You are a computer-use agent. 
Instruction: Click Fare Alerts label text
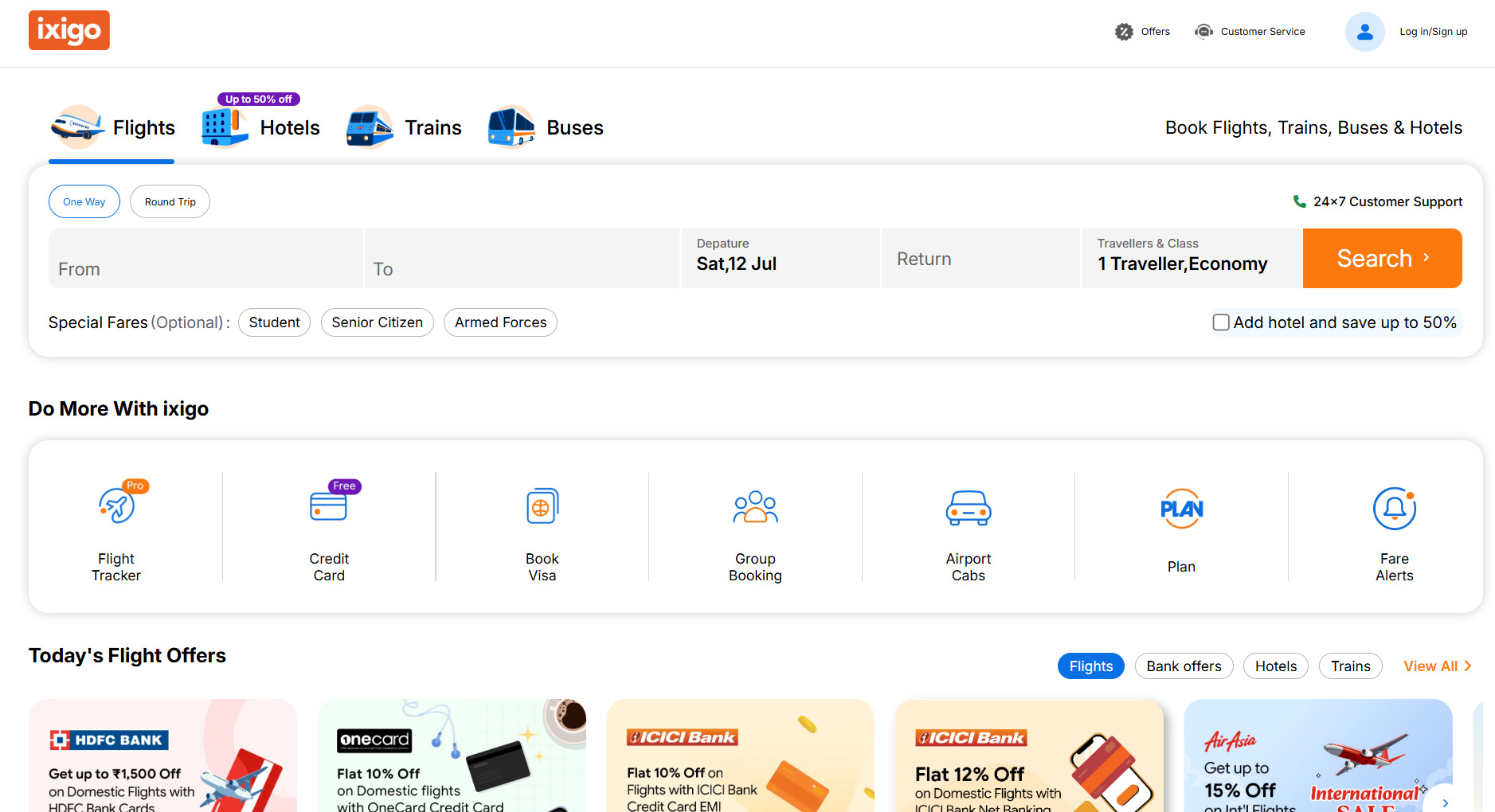pyautogui.click(x=1395, y=567)
